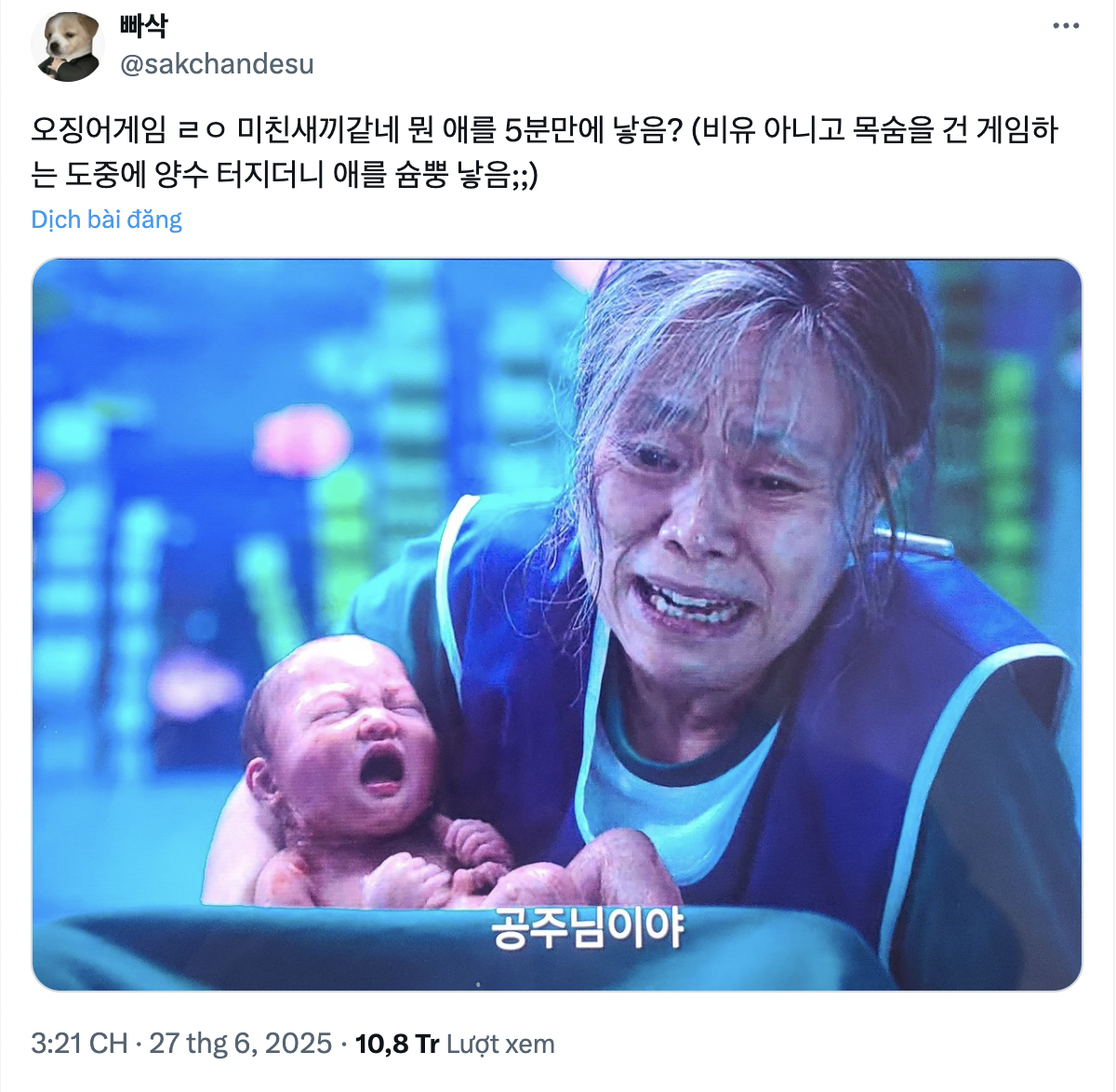Click the ㄹㅇ characters in tweet text

[202, 129]
